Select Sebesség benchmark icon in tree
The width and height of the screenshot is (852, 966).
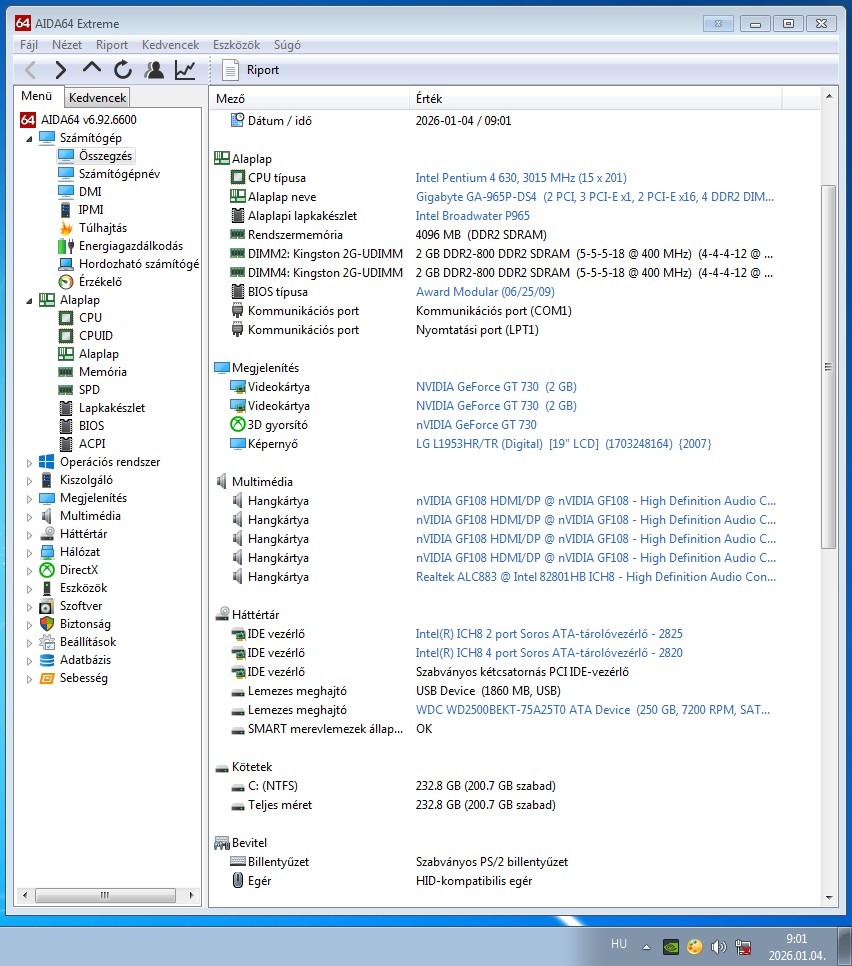pos(47,678)
